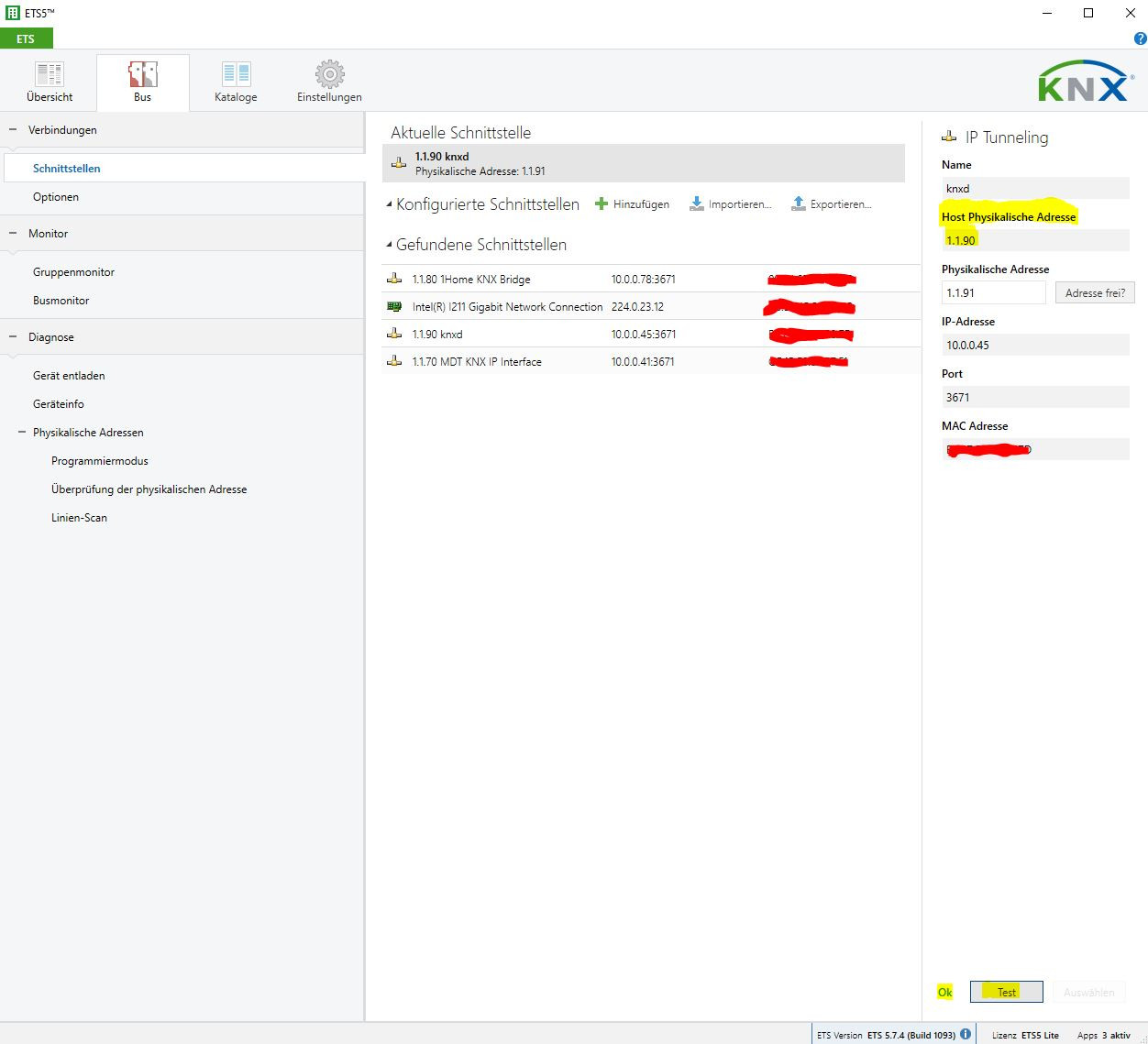
Task: Click the green plus Hinzufügen icon
Action: (602, 203)
